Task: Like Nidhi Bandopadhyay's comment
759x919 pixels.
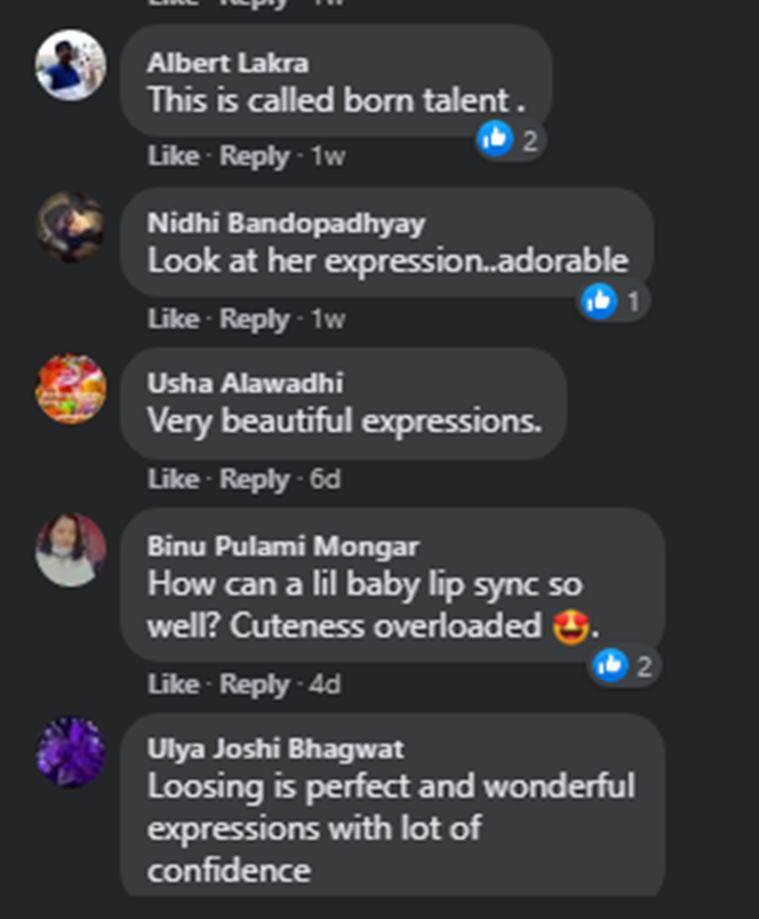Action: coord(173,319)
